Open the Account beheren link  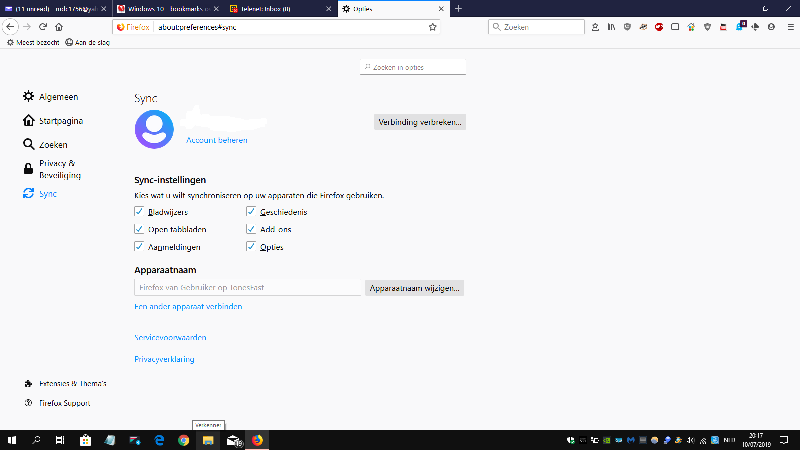(x=216, y=140)
